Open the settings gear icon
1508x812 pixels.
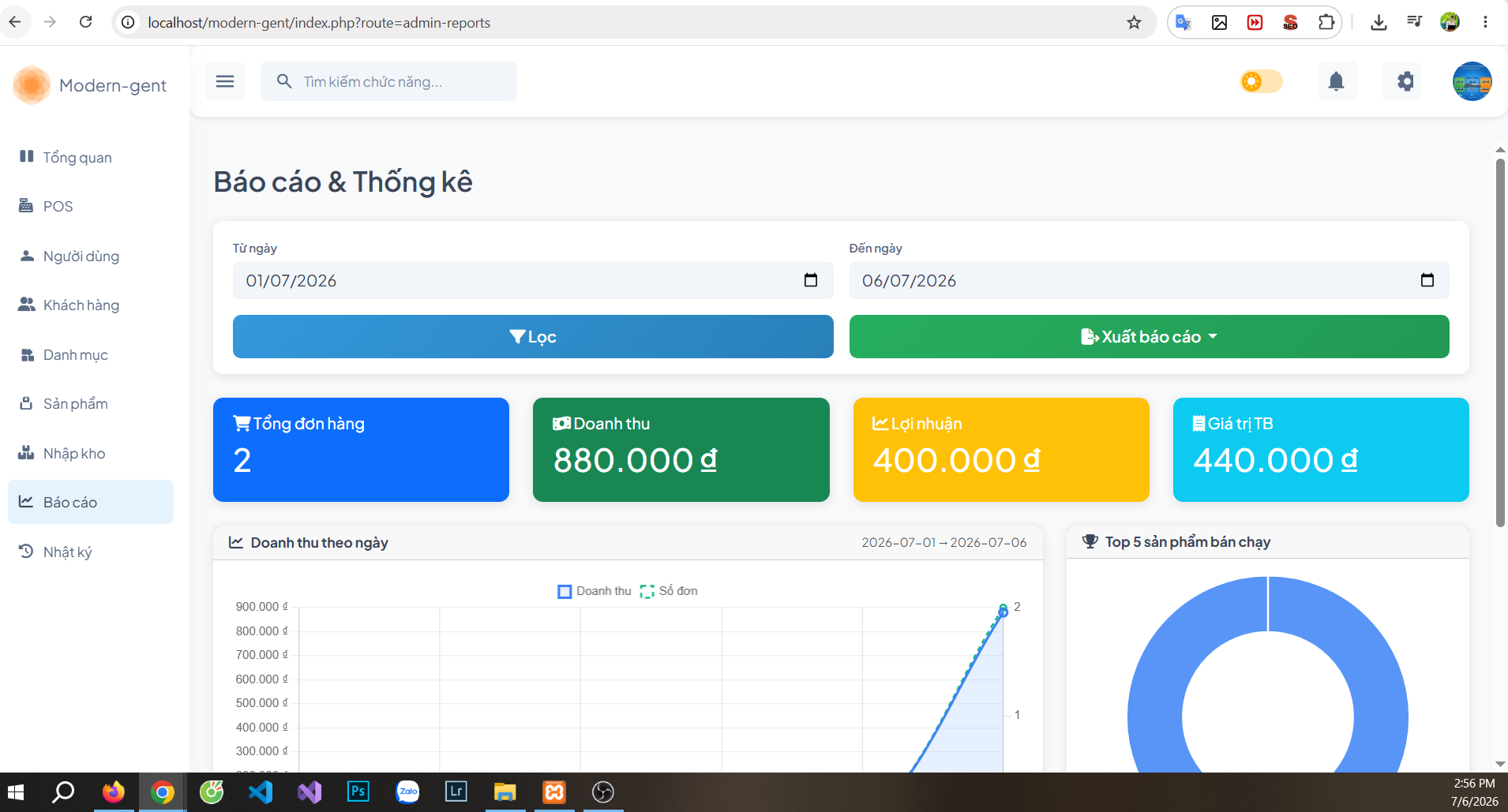coord(1405,81)
